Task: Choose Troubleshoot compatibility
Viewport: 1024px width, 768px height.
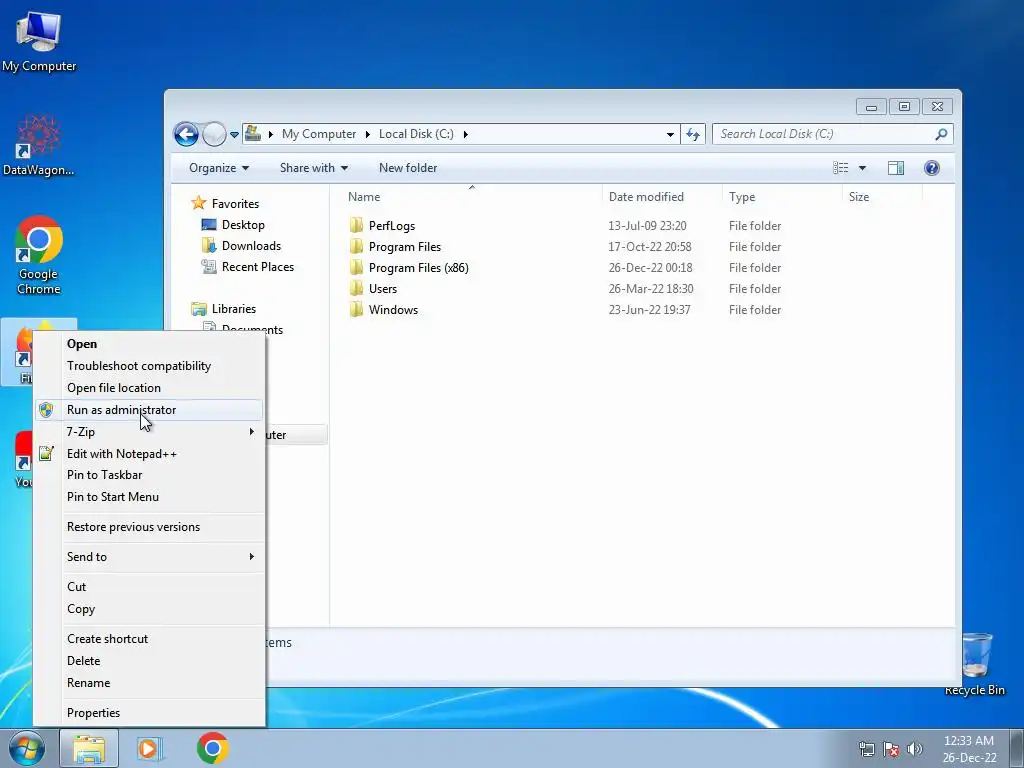Action: click(150, 366)
